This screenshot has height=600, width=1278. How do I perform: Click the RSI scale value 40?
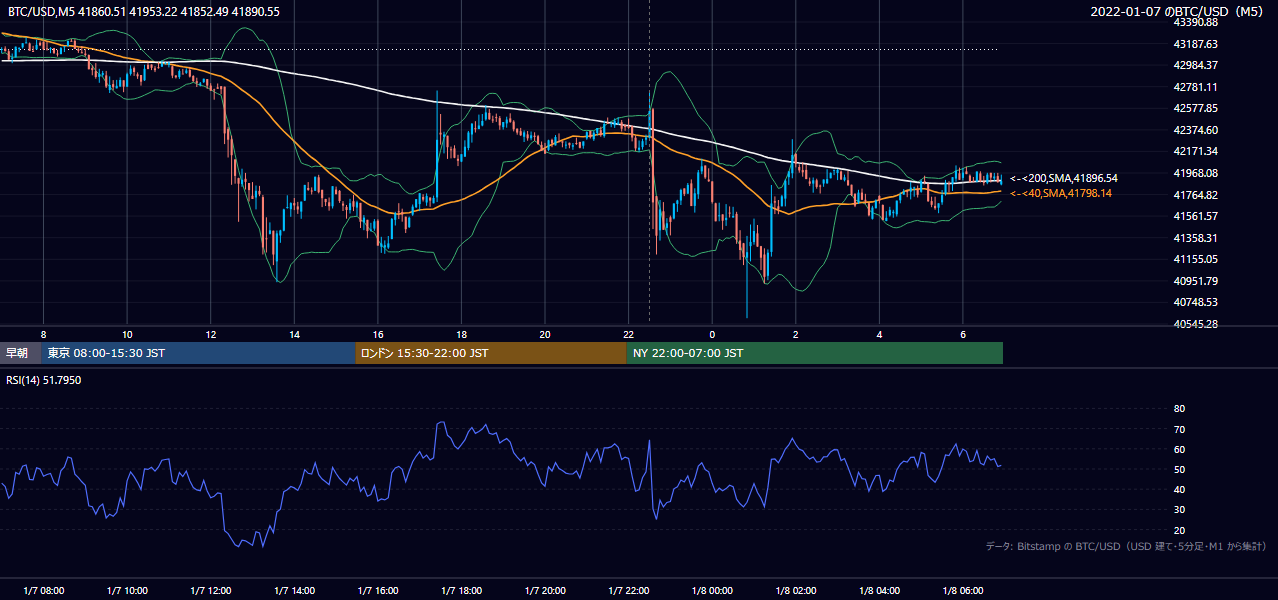pos(1179,489)
